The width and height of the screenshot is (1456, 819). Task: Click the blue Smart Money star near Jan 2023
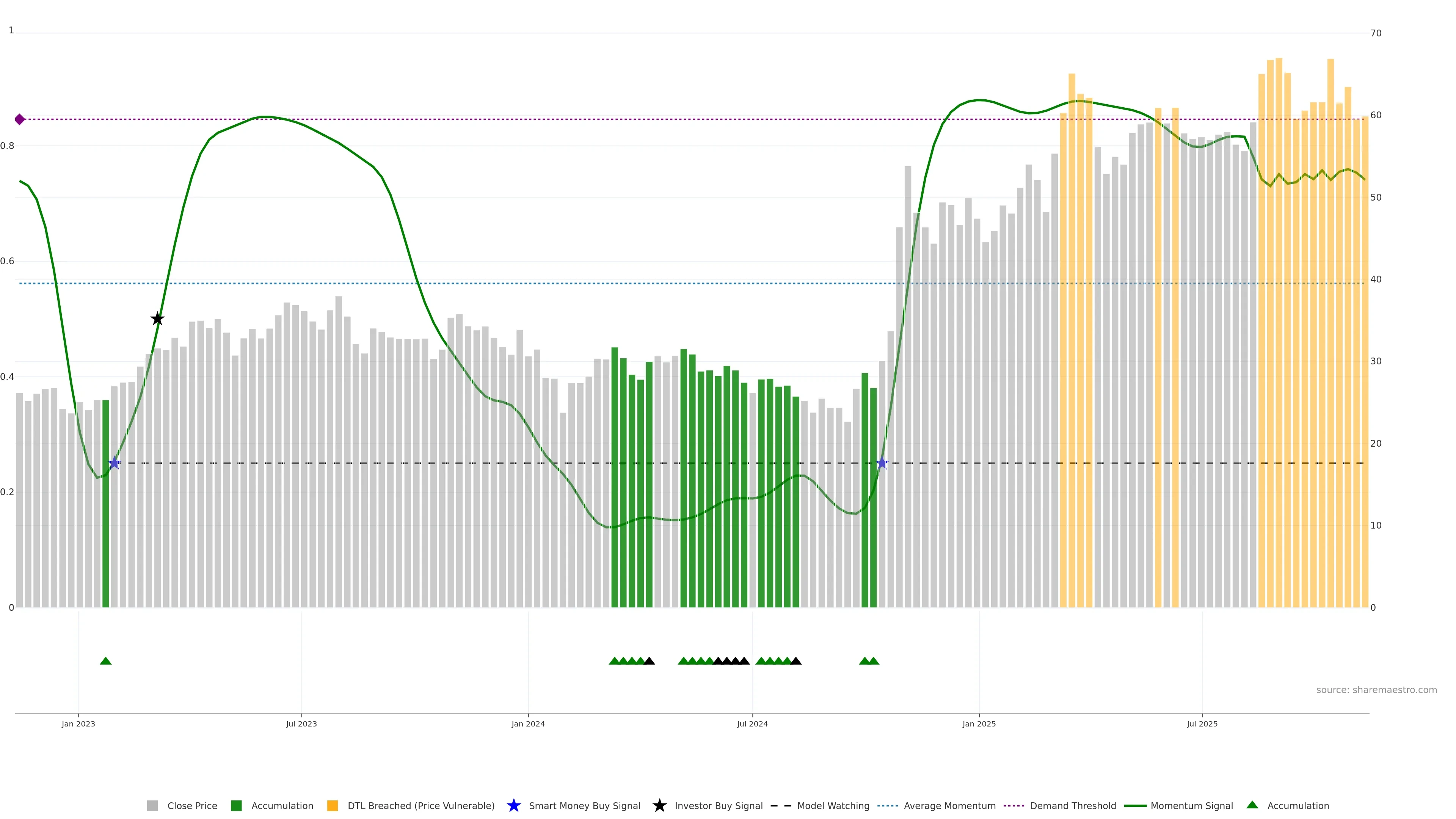coord(115,463)
